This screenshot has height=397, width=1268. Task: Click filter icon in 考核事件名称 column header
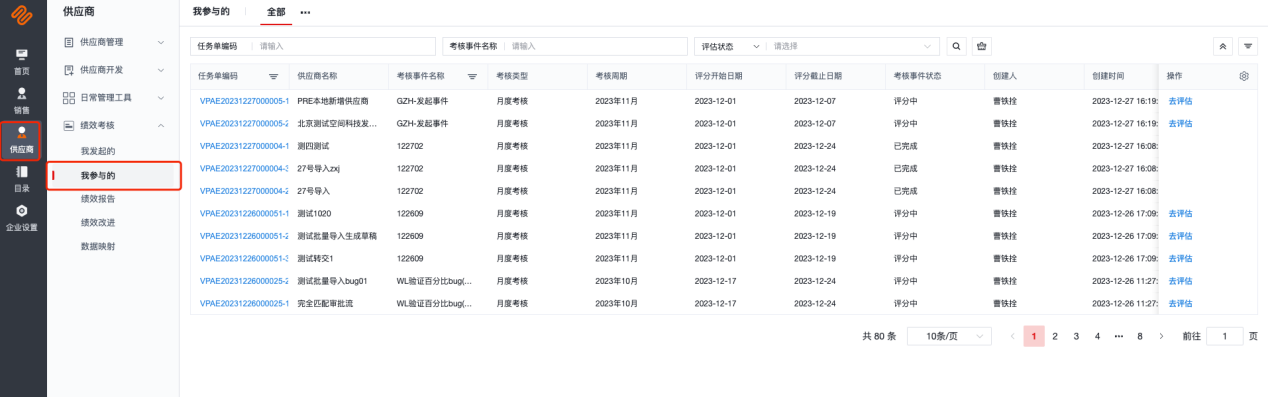(x=472, y=76)
